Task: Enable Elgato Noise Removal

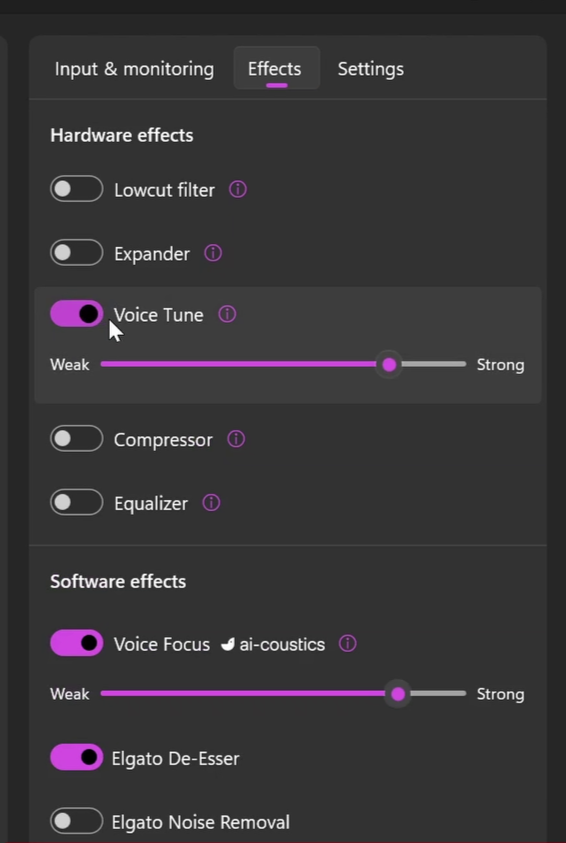Action: click(76, 821)
